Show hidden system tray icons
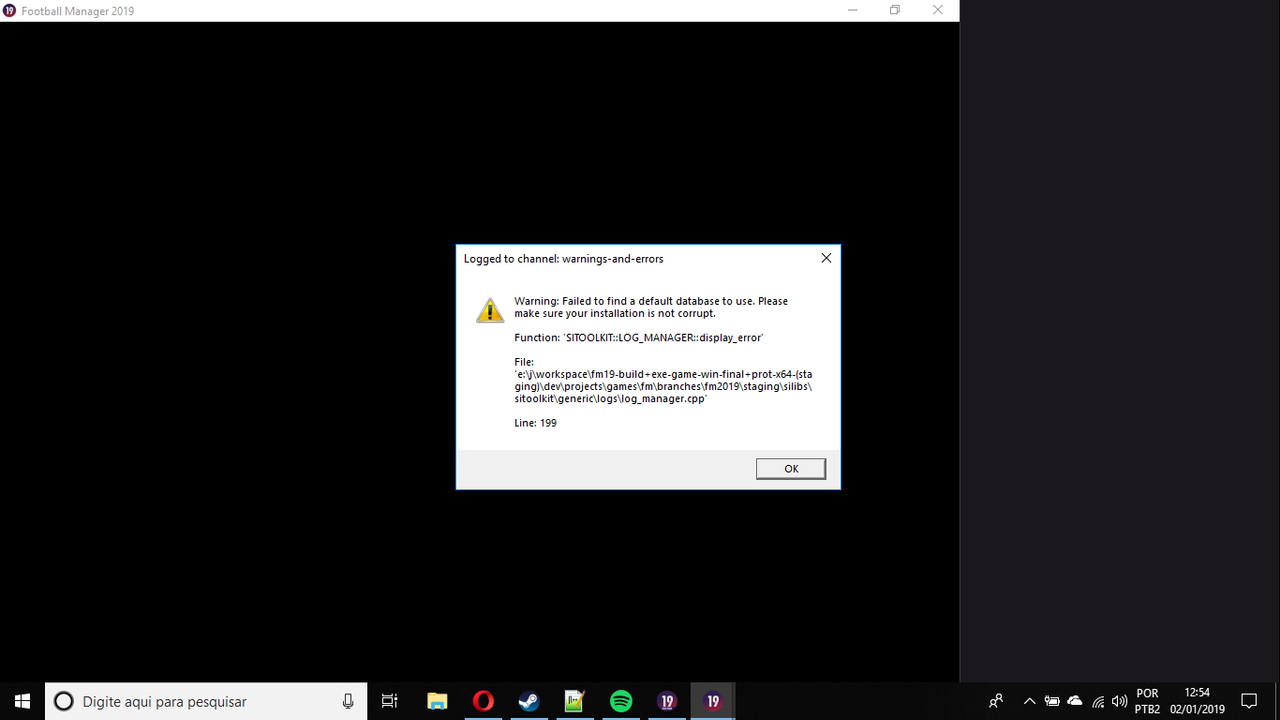The width and height of the screenshot is (1280, 720). coord(1029,701)
